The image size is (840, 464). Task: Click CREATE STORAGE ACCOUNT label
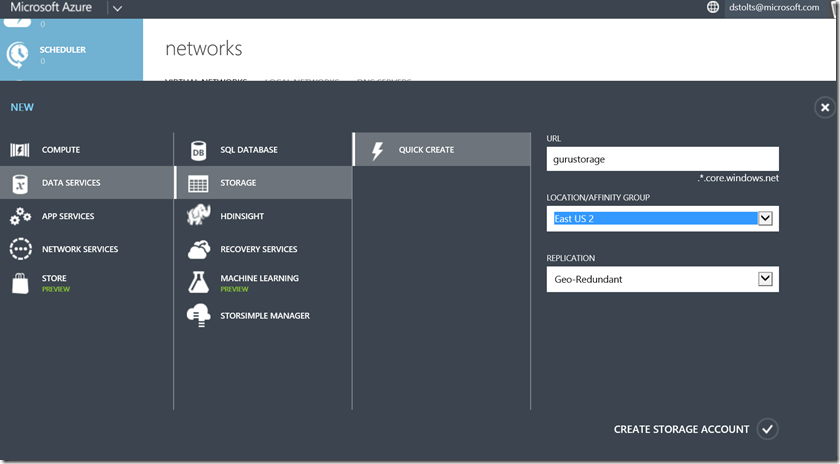pos(681,429)
